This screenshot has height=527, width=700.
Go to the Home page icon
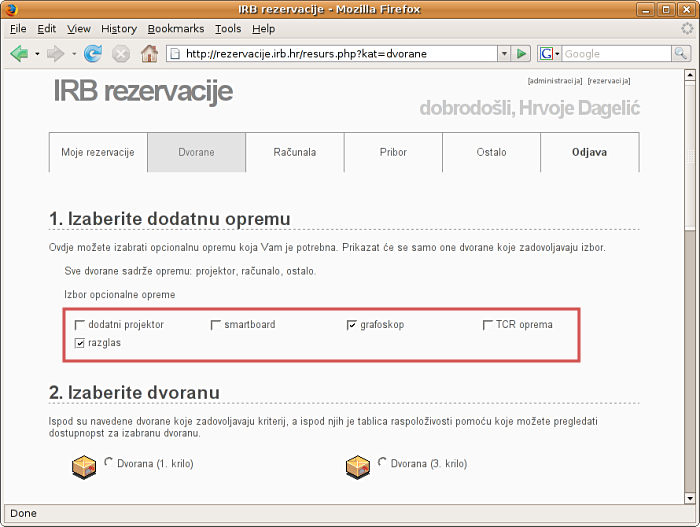pyautogui.click(x=149, y=53)
